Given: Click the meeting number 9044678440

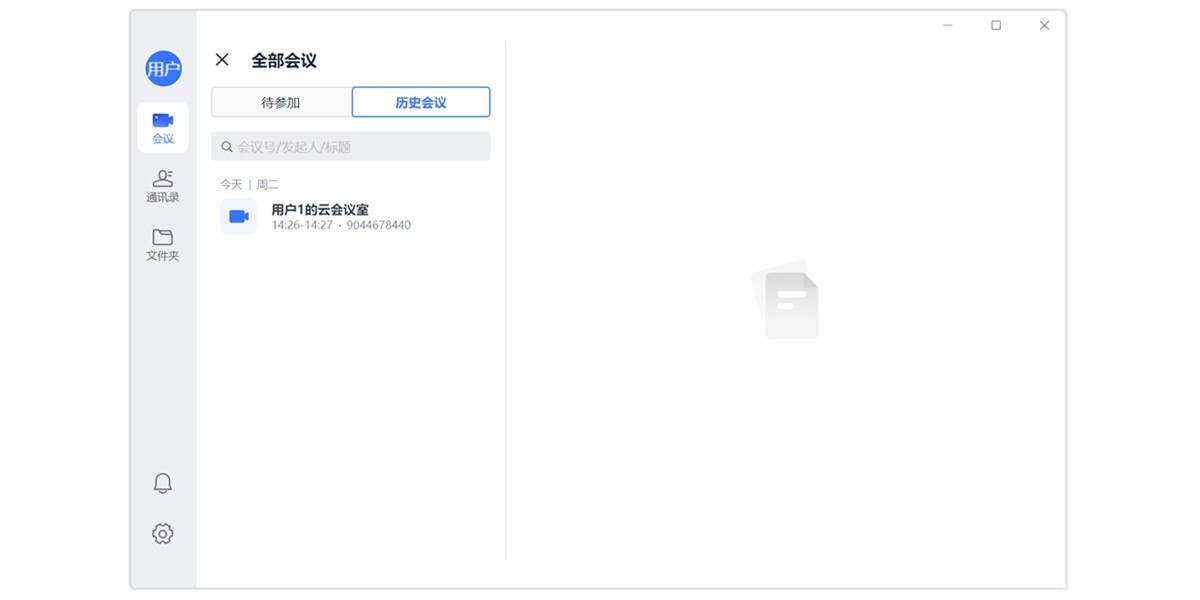Looking at the screenshot, I should [378, 224].
